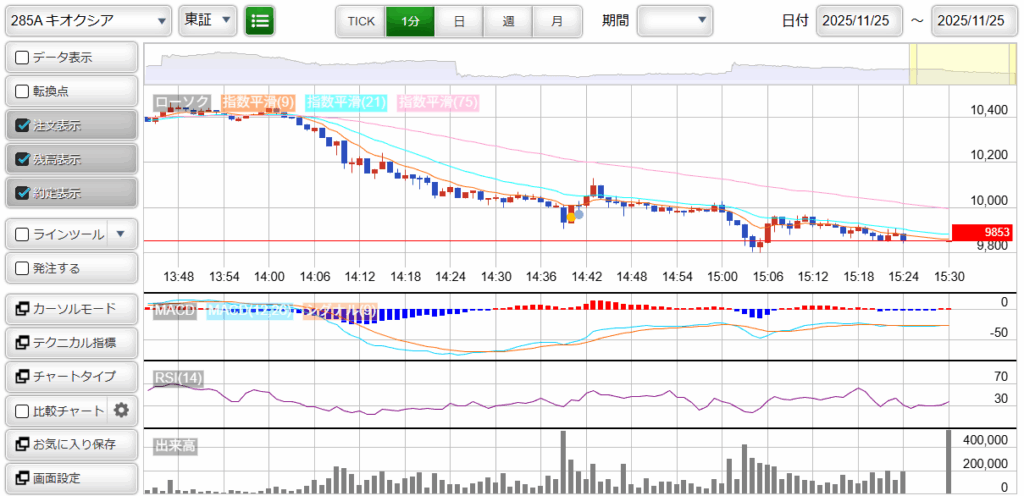
Task: Open テクニカル指標 settings window
Action: pyautogui.click(x=70, y=343)
